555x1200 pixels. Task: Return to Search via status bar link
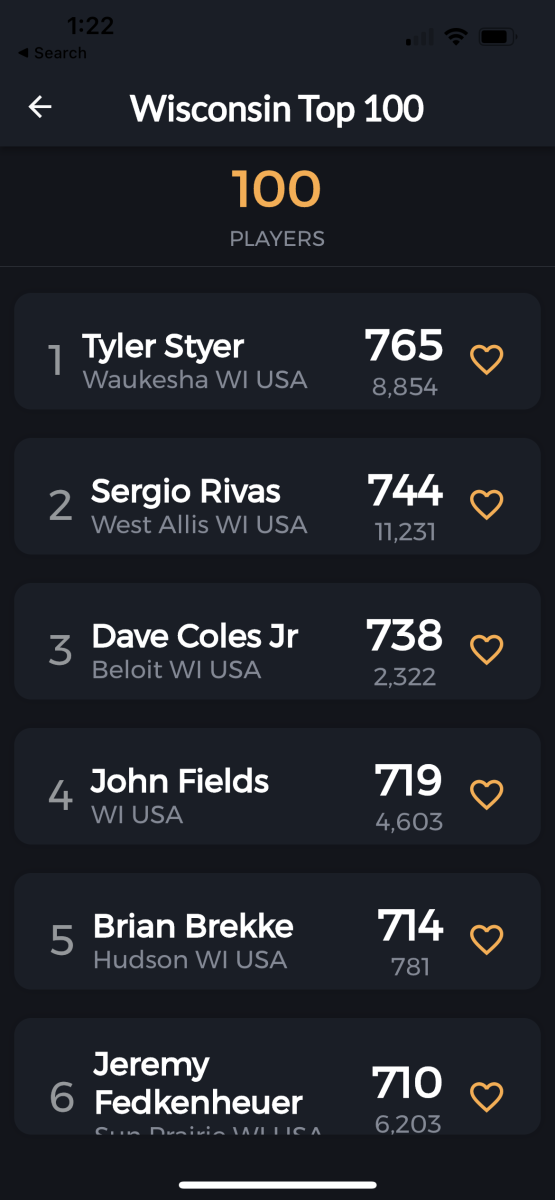pyautogui.click(x=52, y=53)
